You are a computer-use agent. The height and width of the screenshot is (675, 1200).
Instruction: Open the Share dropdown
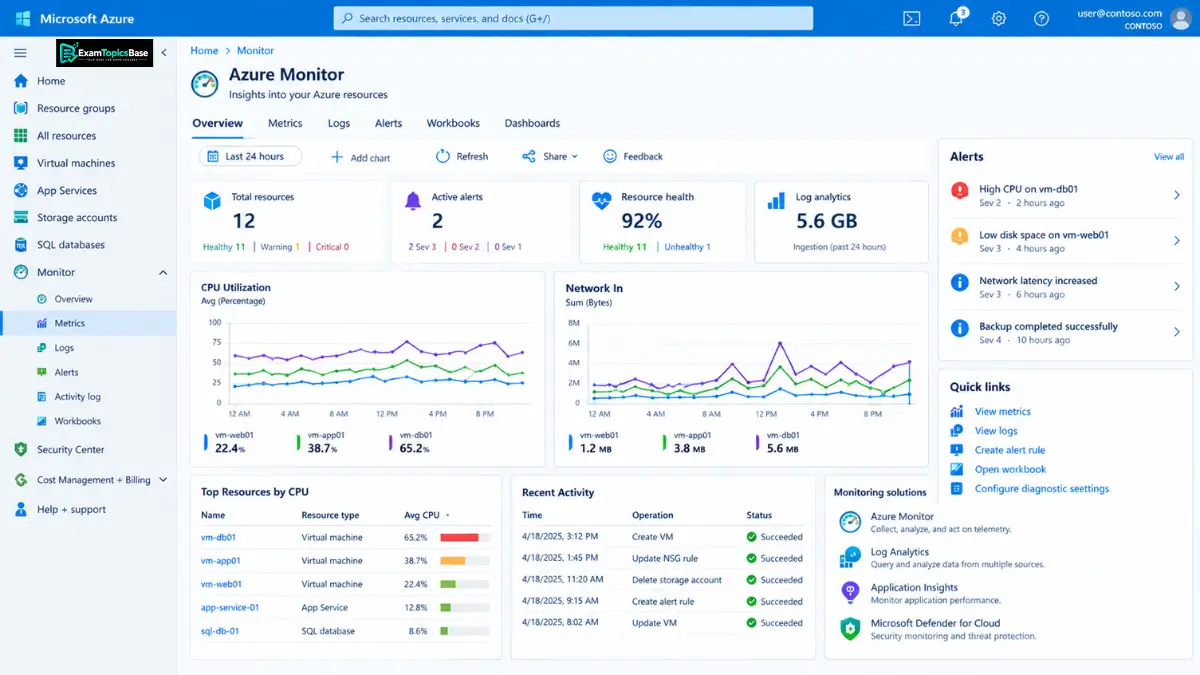[x=550, y=156]
